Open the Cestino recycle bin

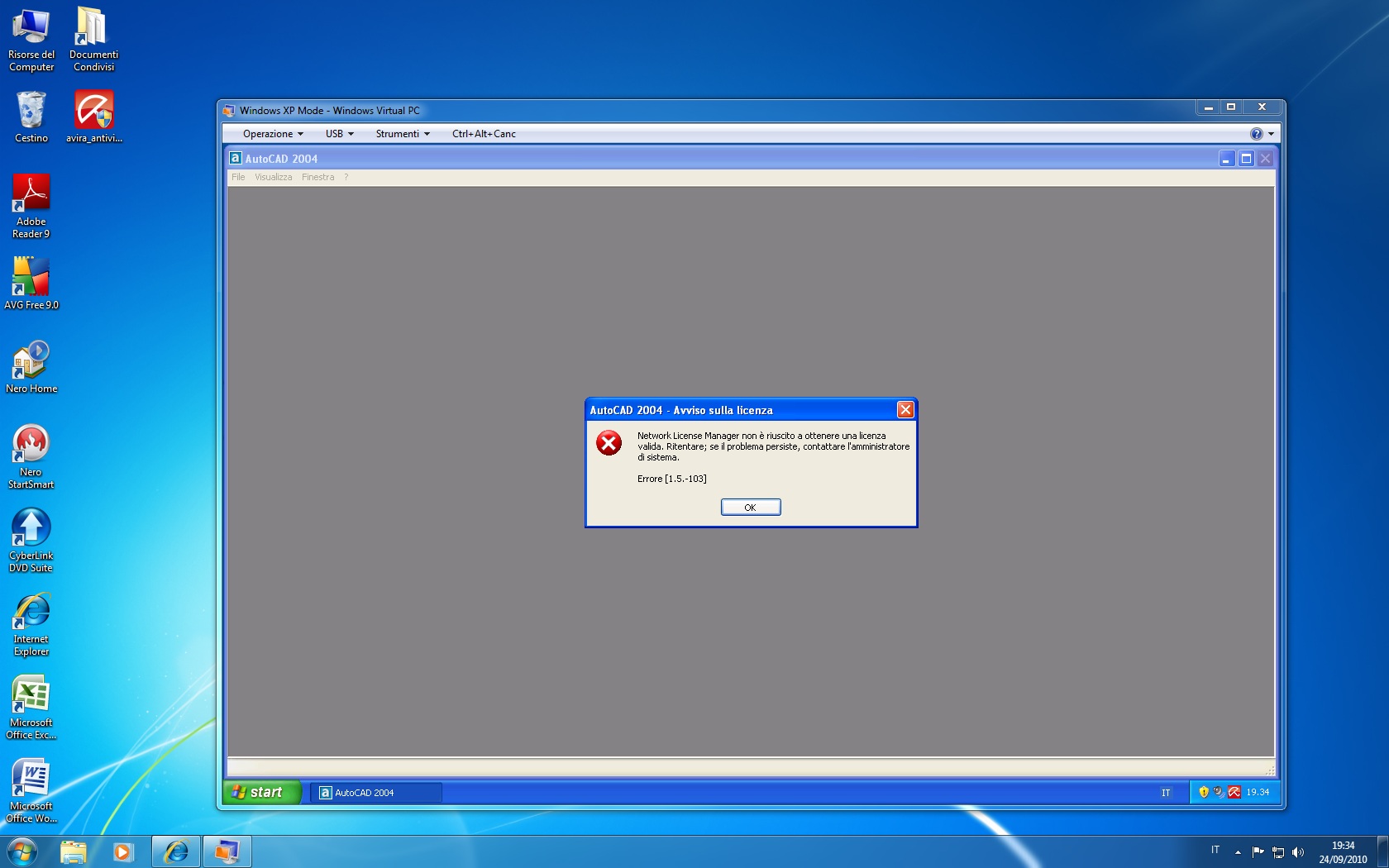31,117
